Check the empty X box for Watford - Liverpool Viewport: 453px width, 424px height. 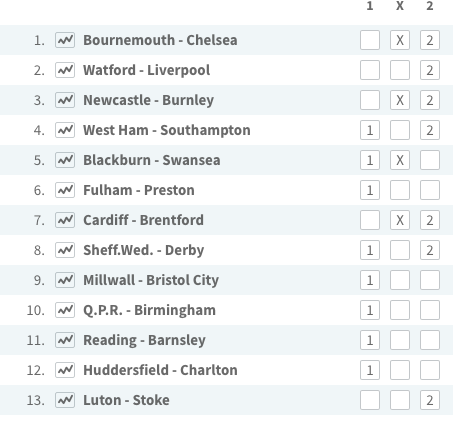point(400,70)
